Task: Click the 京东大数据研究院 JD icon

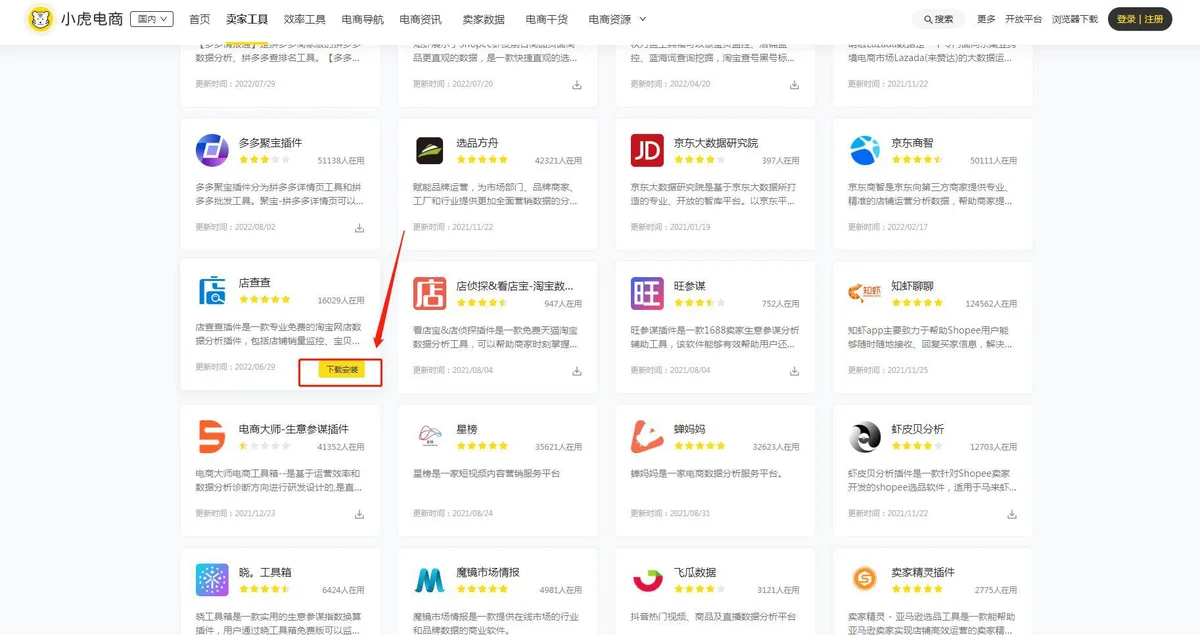Action: pyautogui.click(x=647, y=150)
